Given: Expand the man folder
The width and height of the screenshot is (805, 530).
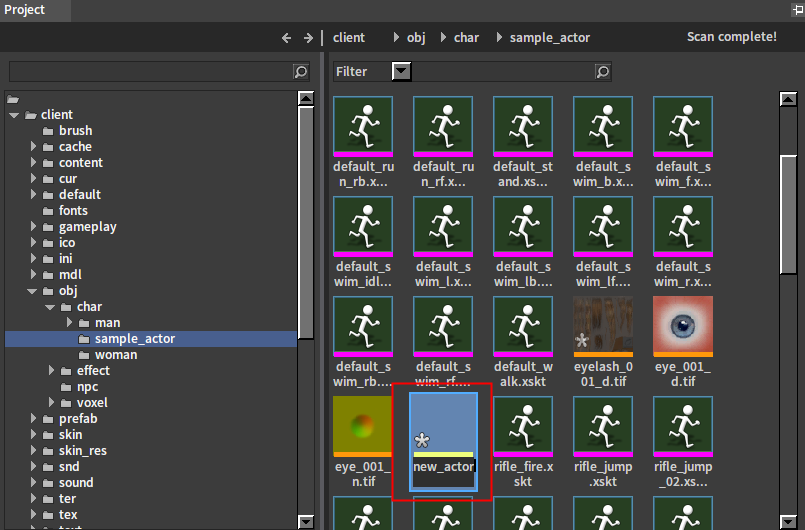Looking at the screenshot, I should [69, 323].
